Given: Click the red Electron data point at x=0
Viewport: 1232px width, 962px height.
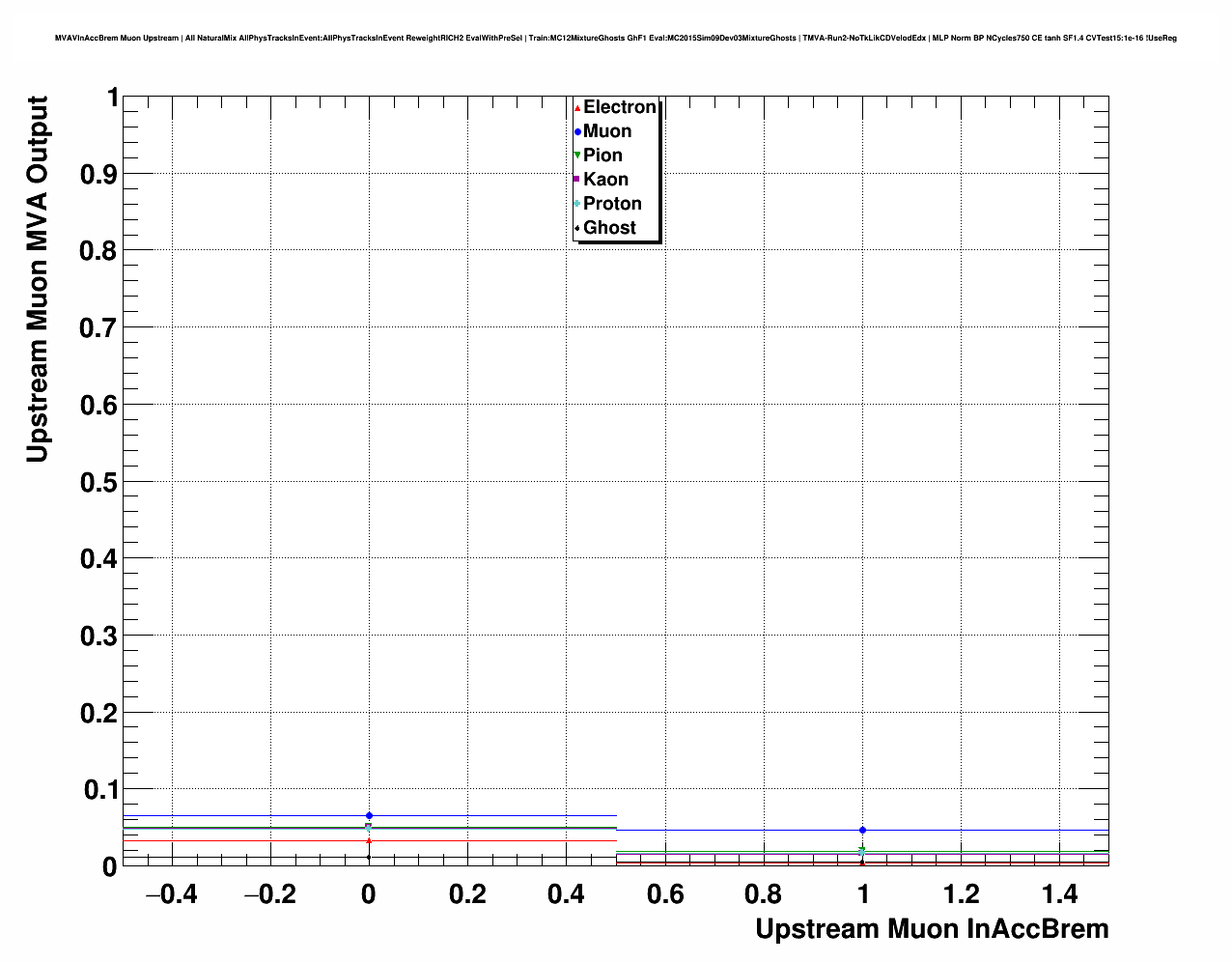Looking at the screenshot, I should point(369,840).
